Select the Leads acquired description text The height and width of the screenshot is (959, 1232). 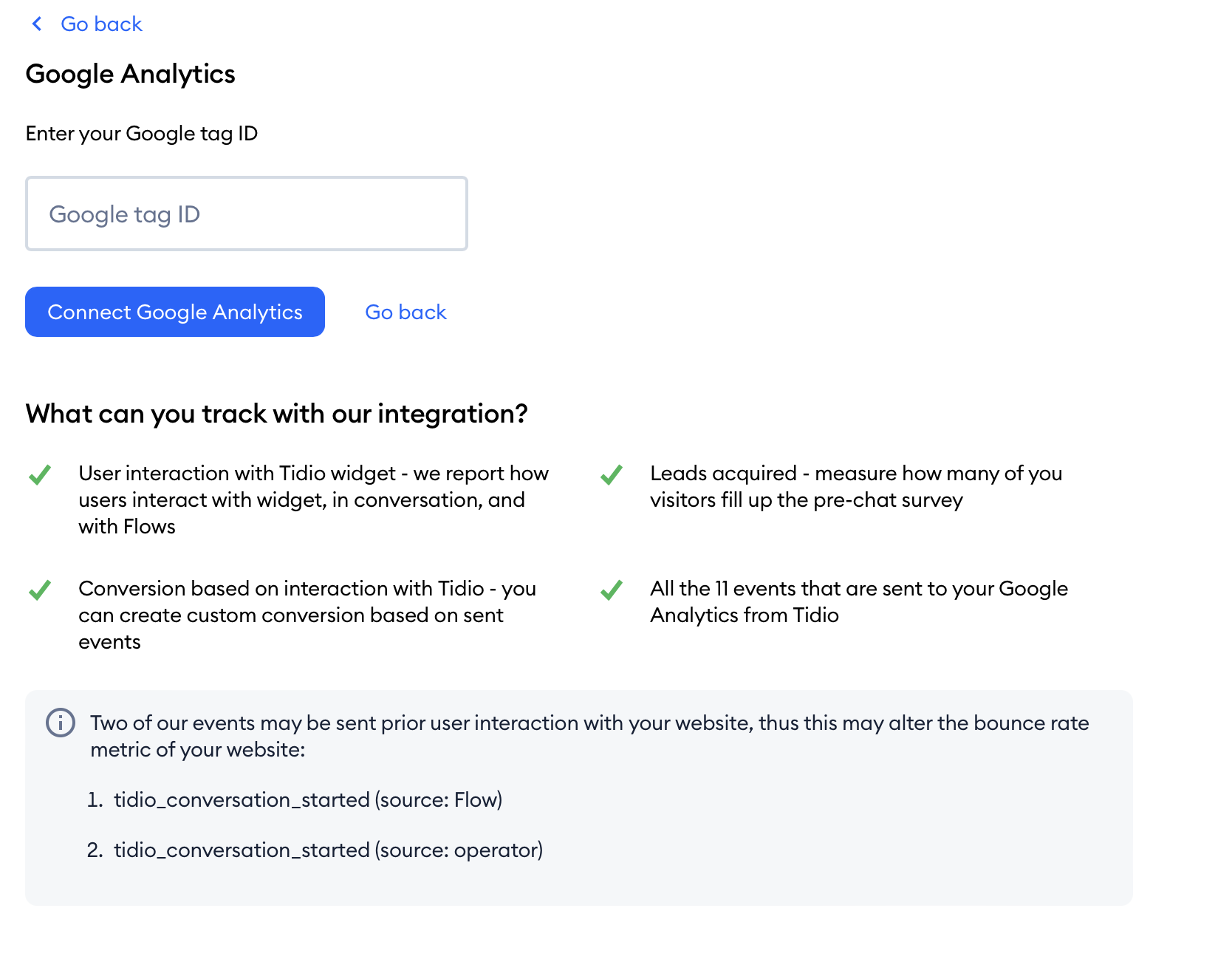click(856, 486)
